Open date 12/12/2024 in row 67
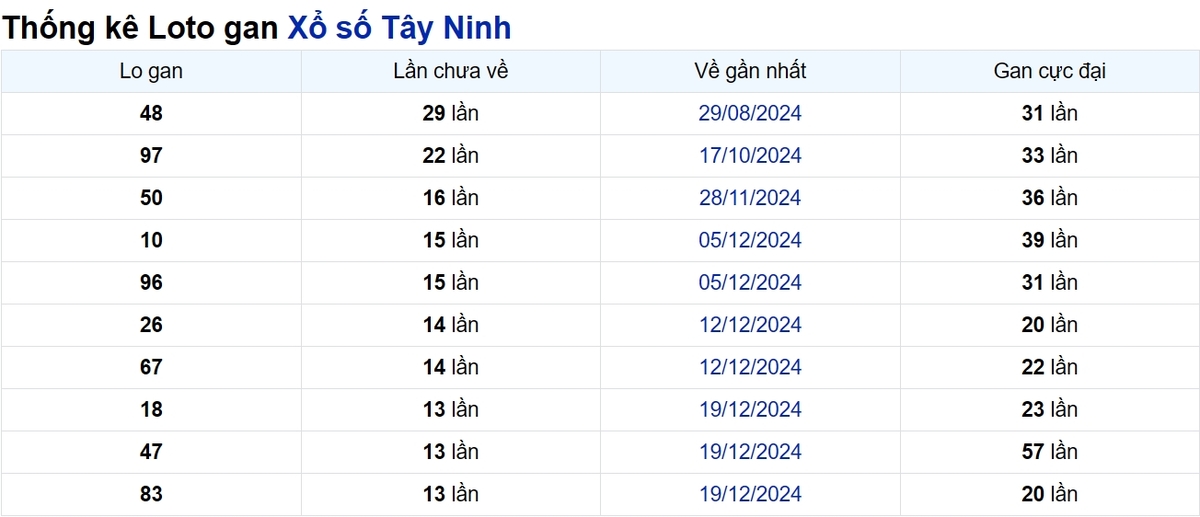This screenshot has width=1200, height=517. pyautogui.click(x=750, y=367)
